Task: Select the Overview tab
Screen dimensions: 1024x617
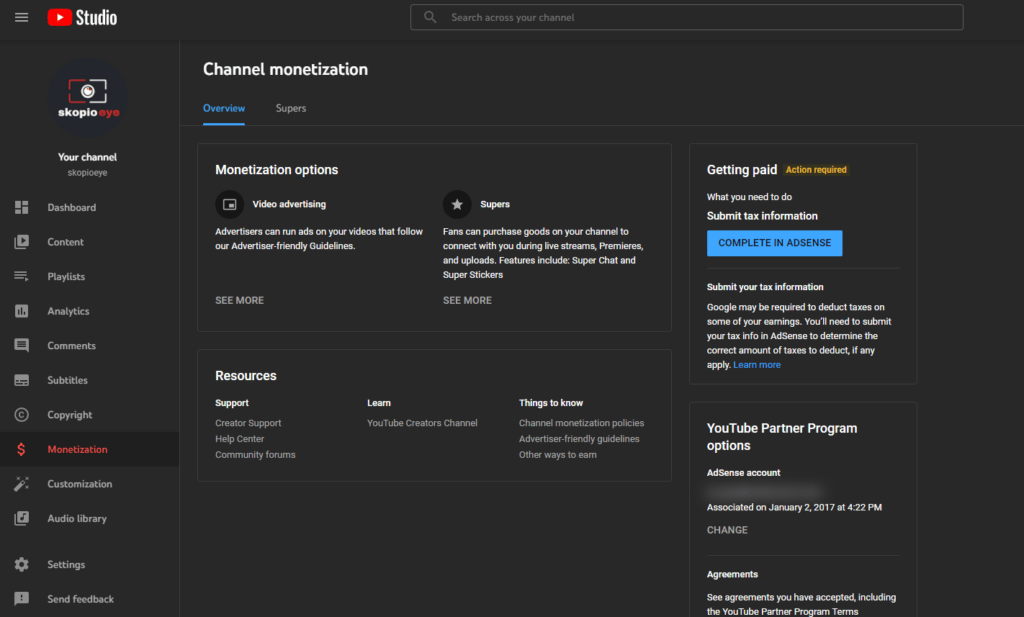Action: coord(224,108)
